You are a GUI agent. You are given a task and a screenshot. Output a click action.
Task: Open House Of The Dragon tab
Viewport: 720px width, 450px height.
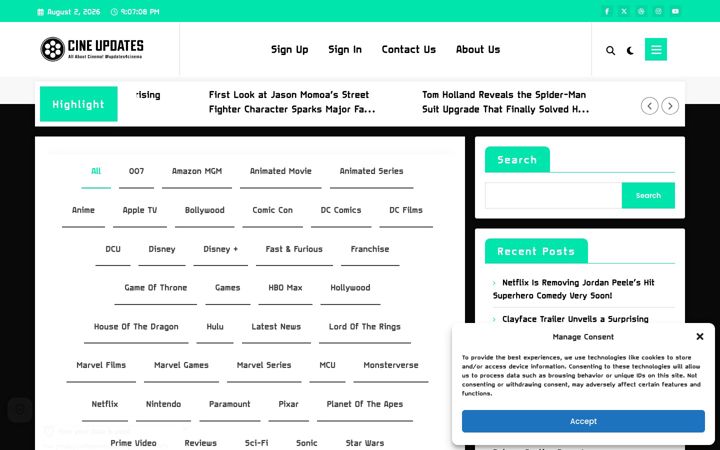pos(136,327)
